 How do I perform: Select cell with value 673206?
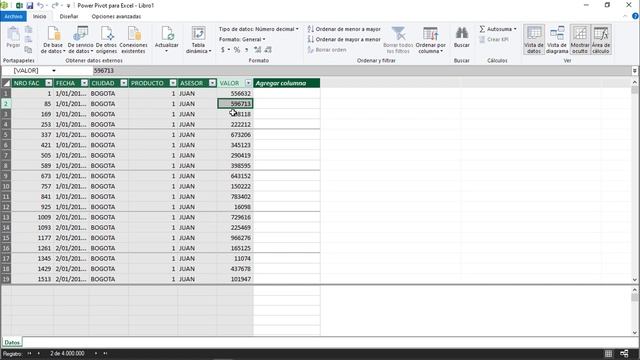[235, 135]
